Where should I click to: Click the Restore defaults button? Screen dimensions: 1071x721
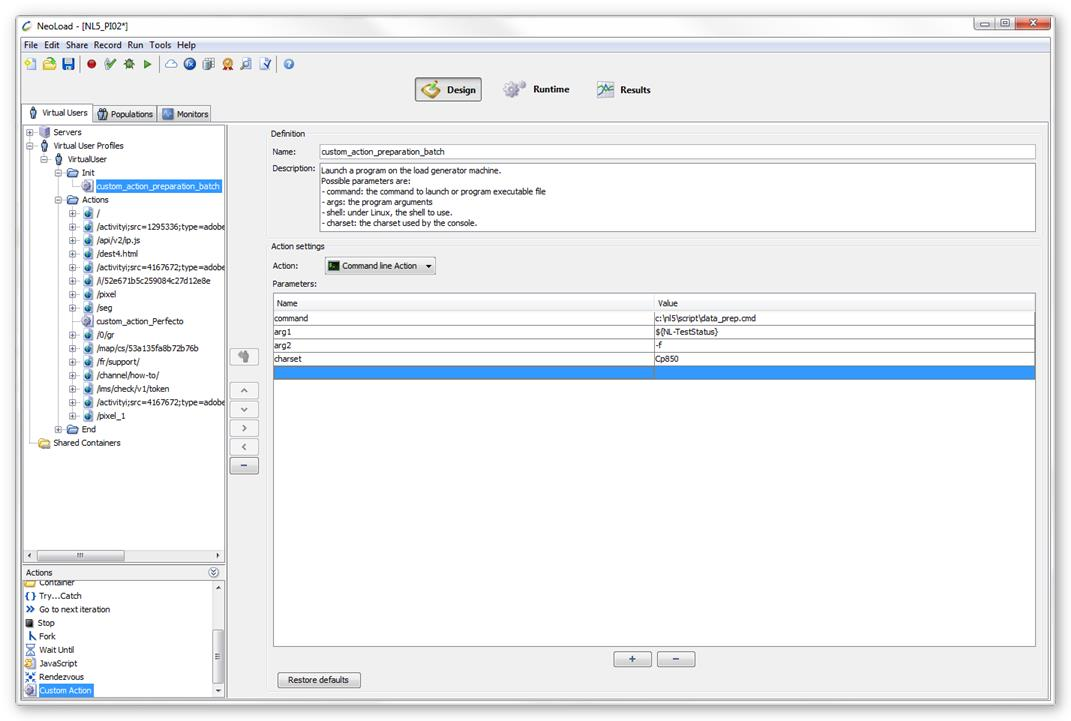tap(318, 680)
